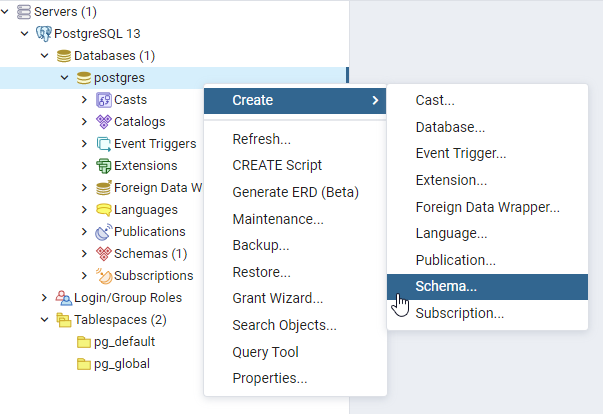Collapse the Databases (1) node
Screen dimensions: 603x414
[x=44, y=56]
